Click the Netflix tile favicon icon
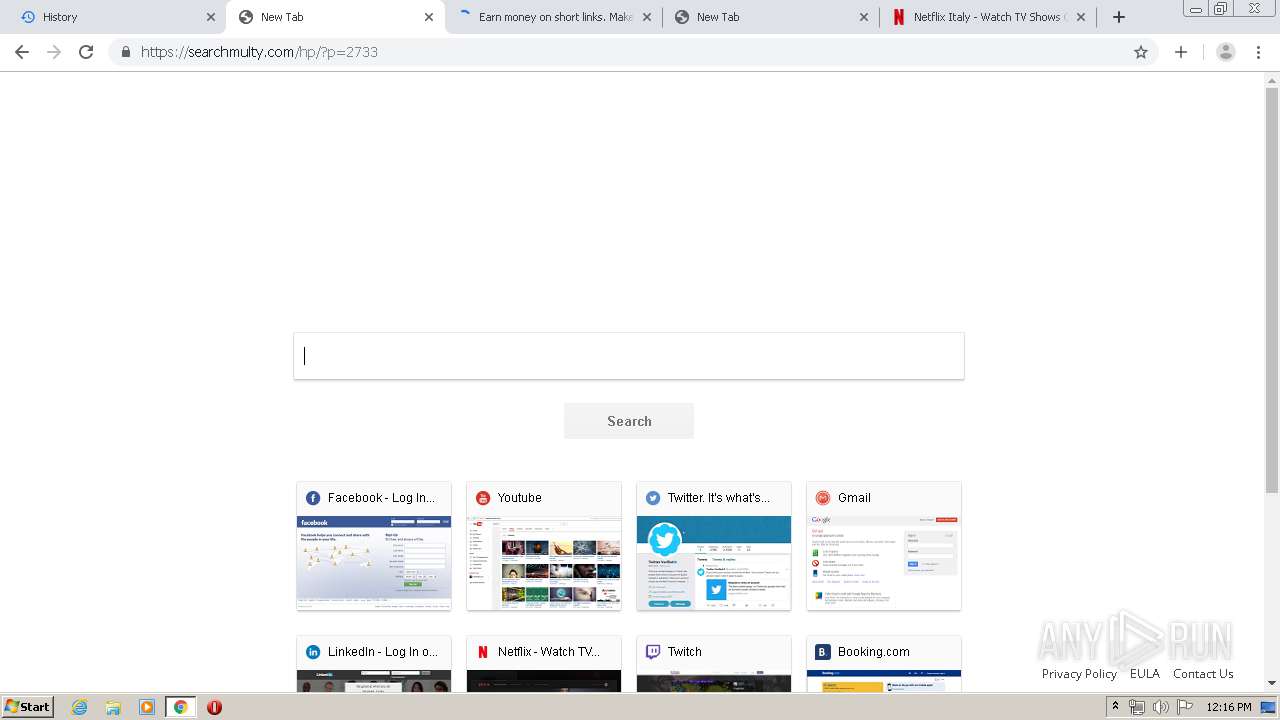1280x720 pixels. [x=483, y=652]
